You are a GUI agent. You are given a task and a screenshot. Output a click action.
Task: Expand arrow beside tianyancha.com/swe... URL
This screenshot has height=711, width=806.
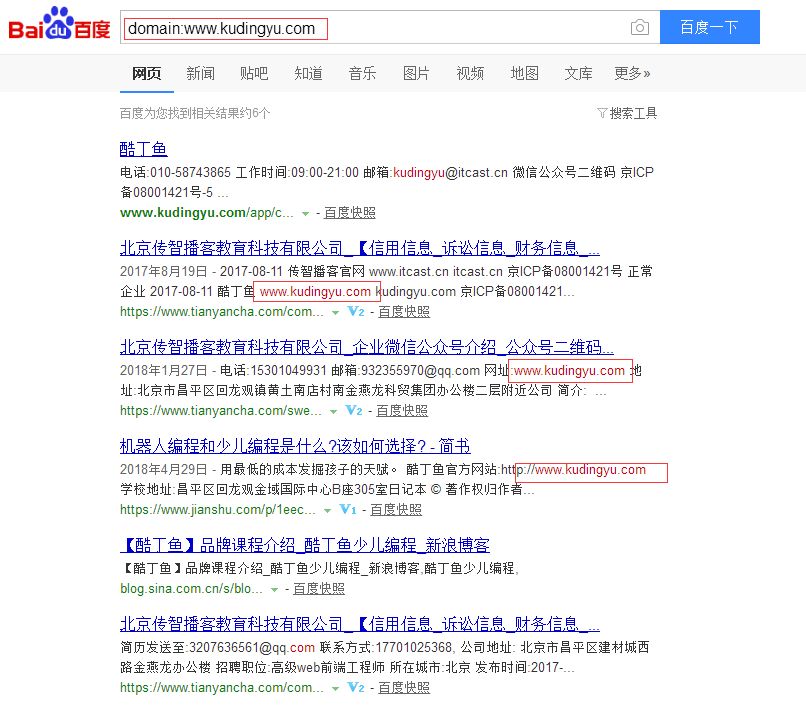click(333, 412)
